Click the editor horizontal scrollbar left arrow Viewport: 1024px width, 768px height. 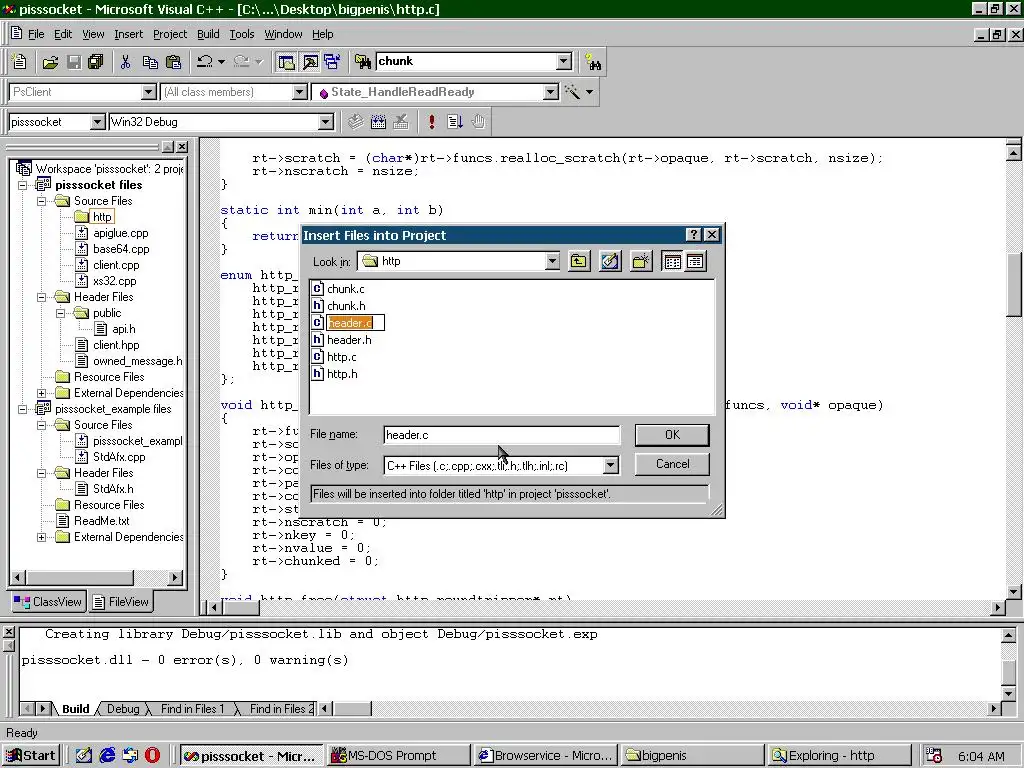(214, 607)
